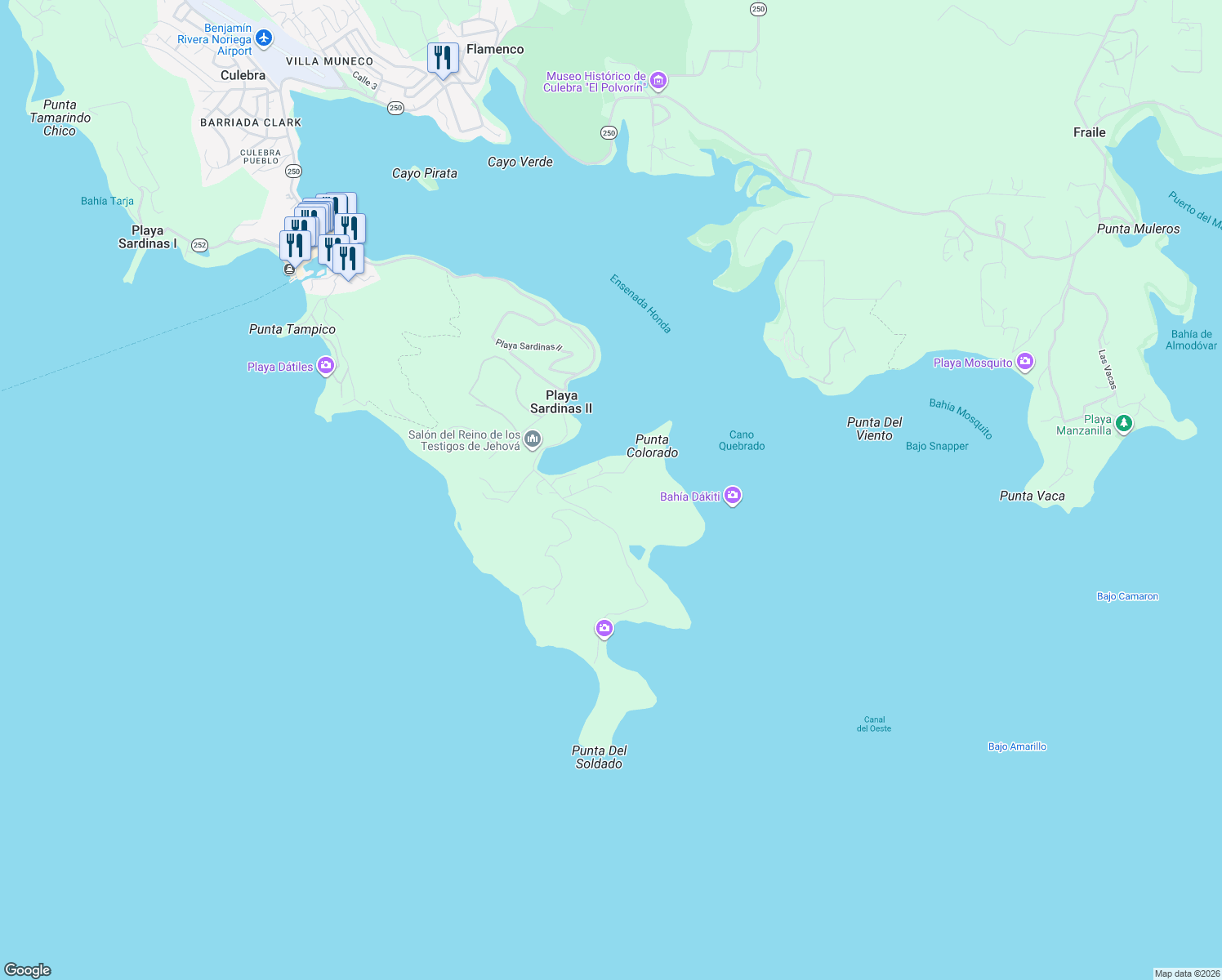Click the route 250 shield below Calle 3
The width and height of the screenshot is (1222, 980).
395,108
